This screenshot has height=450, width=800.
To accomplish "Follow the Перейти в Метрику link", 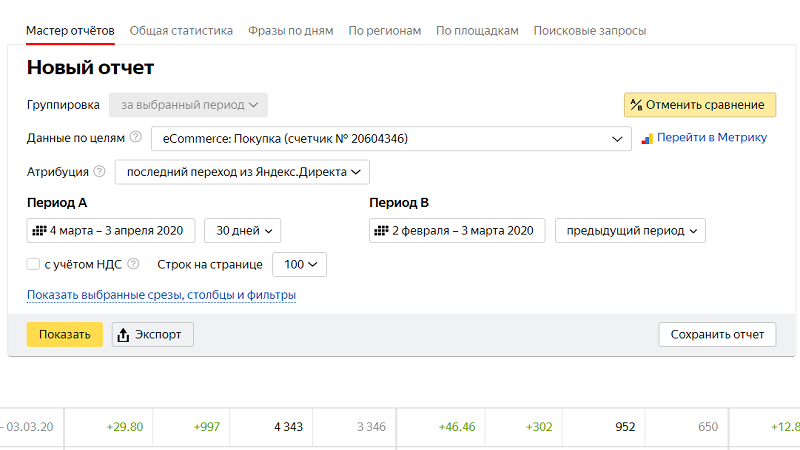I will tap(712, 137).
